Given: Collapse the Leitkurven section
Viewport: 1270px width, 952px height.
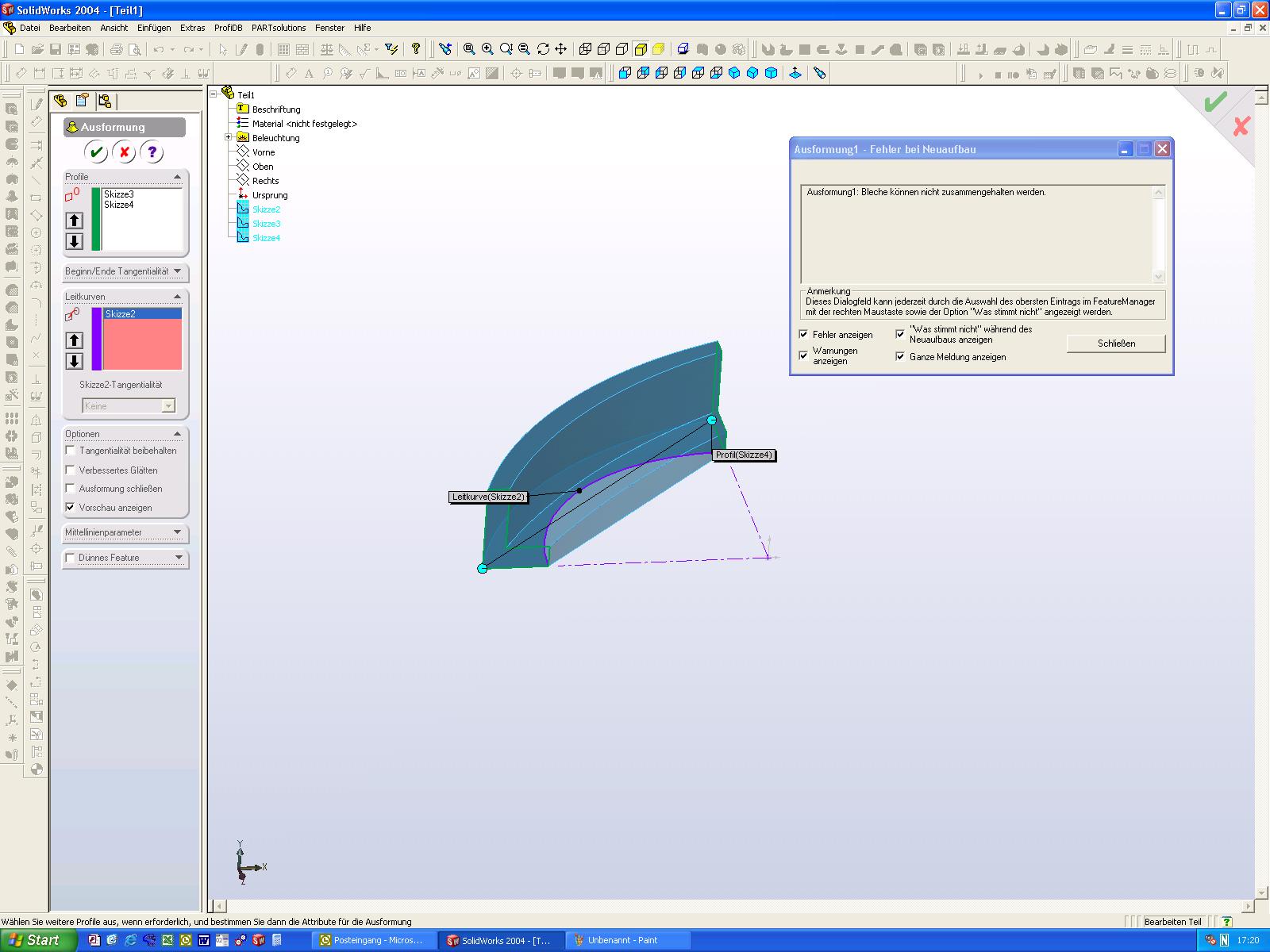Looking at the screenshot, I should click(177, 297).
